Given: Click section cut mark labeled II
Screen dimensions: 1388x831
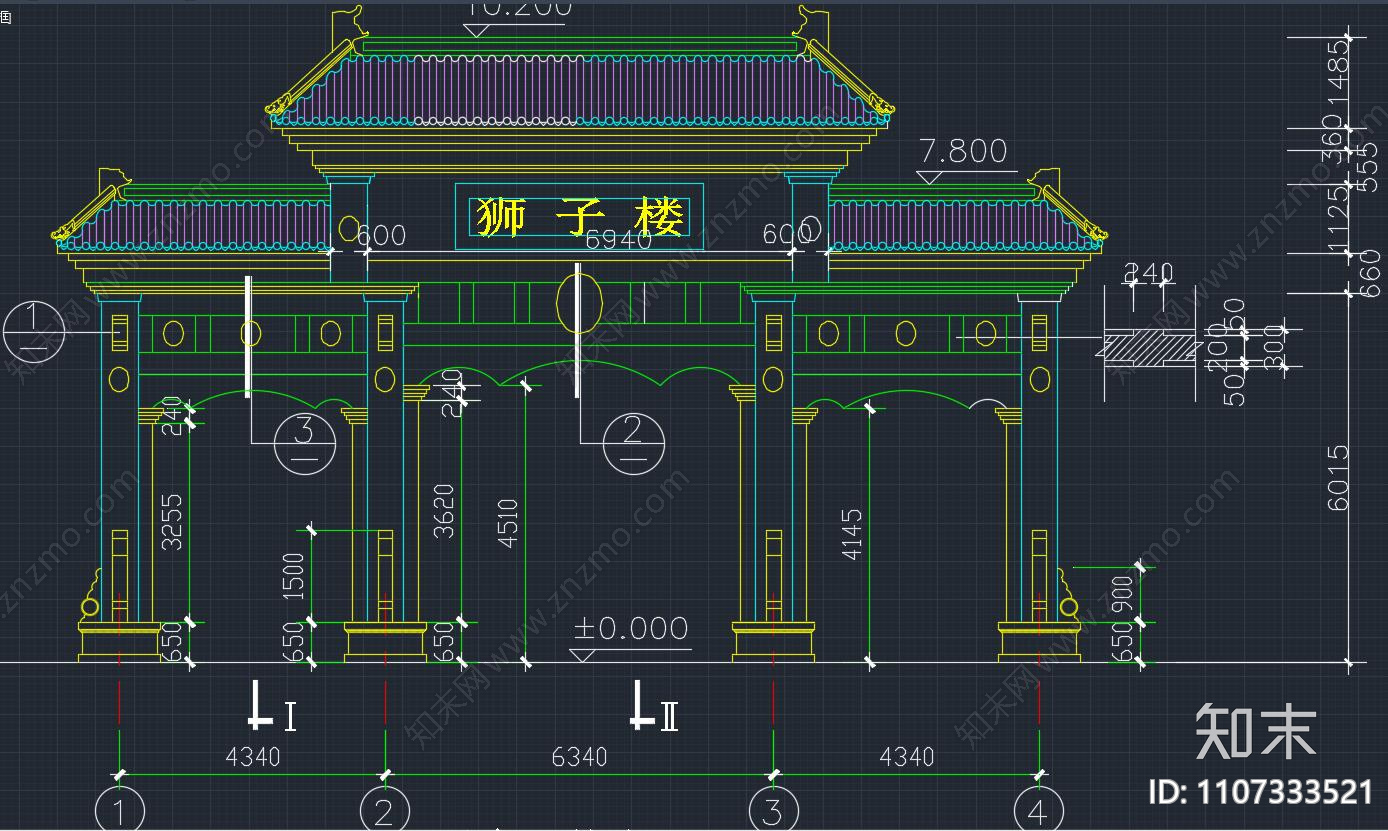Looking at the screenshot, I should [655, 705].
